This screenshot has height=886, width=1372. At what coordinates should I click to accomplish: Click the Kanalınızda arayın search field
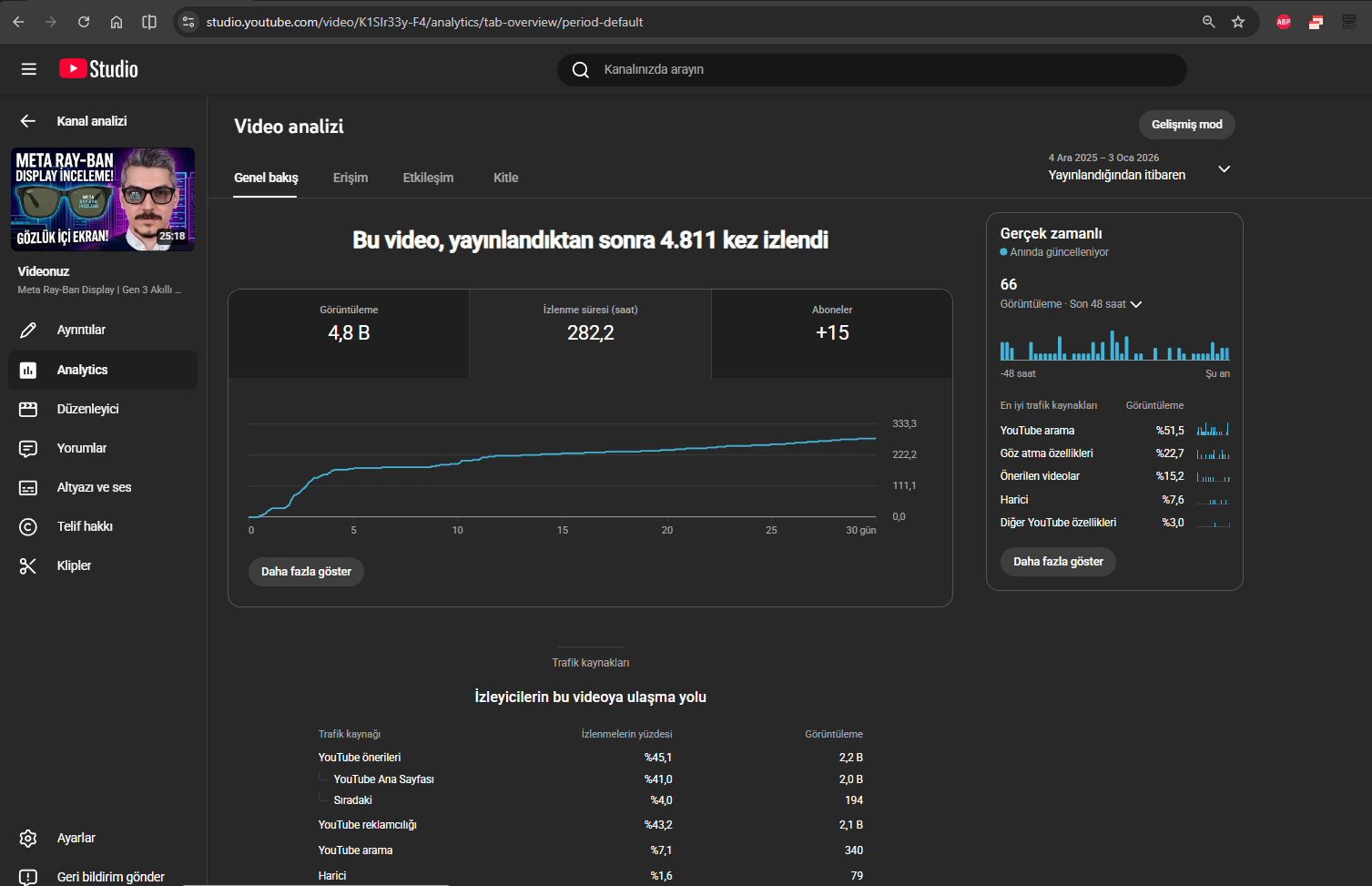[x=872, y=69]
